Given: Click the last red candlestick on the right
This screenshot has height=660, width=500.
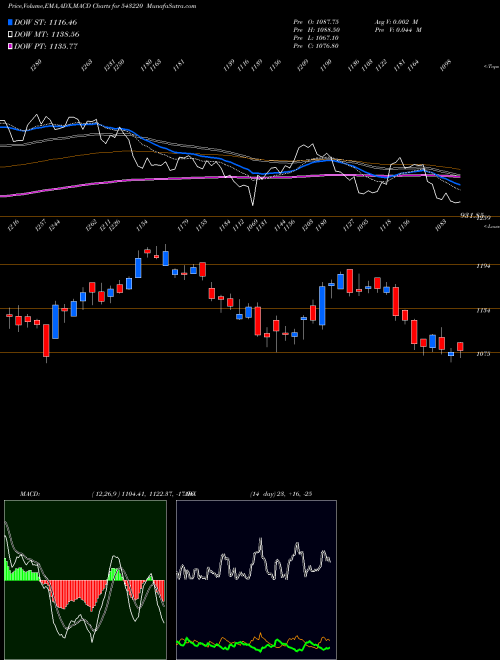Looking at the screenshot, I should [460, 346].
